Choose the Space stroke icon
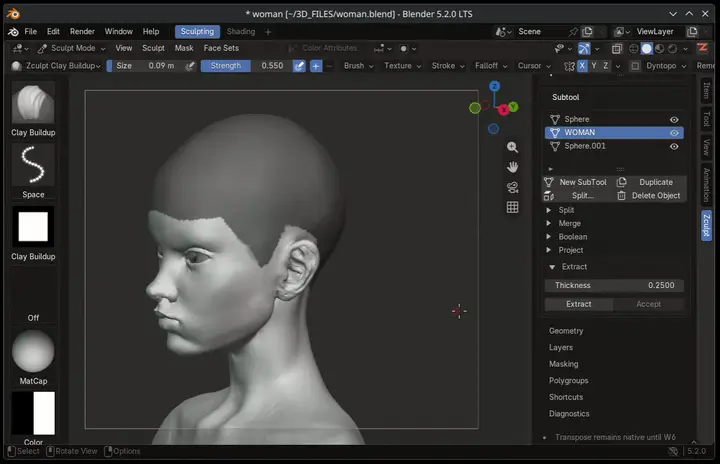Viewport: 720px width, 464px height. (x=33, y=165)
